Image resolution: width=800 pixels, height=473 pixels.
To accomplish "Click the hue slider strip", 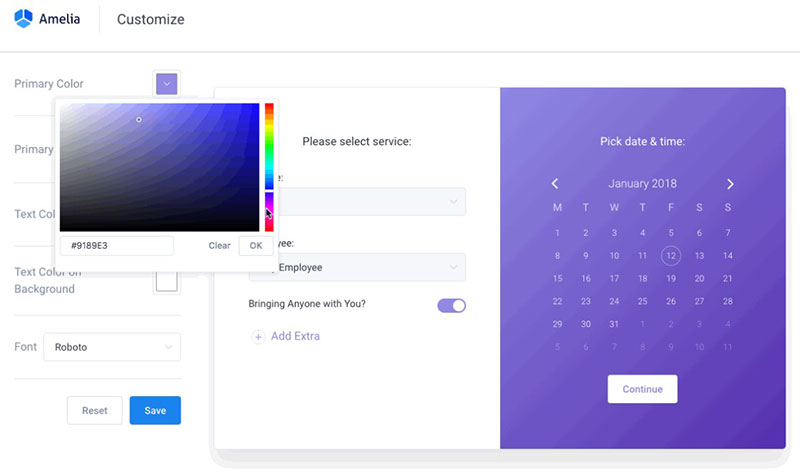I will pos(269,167).
